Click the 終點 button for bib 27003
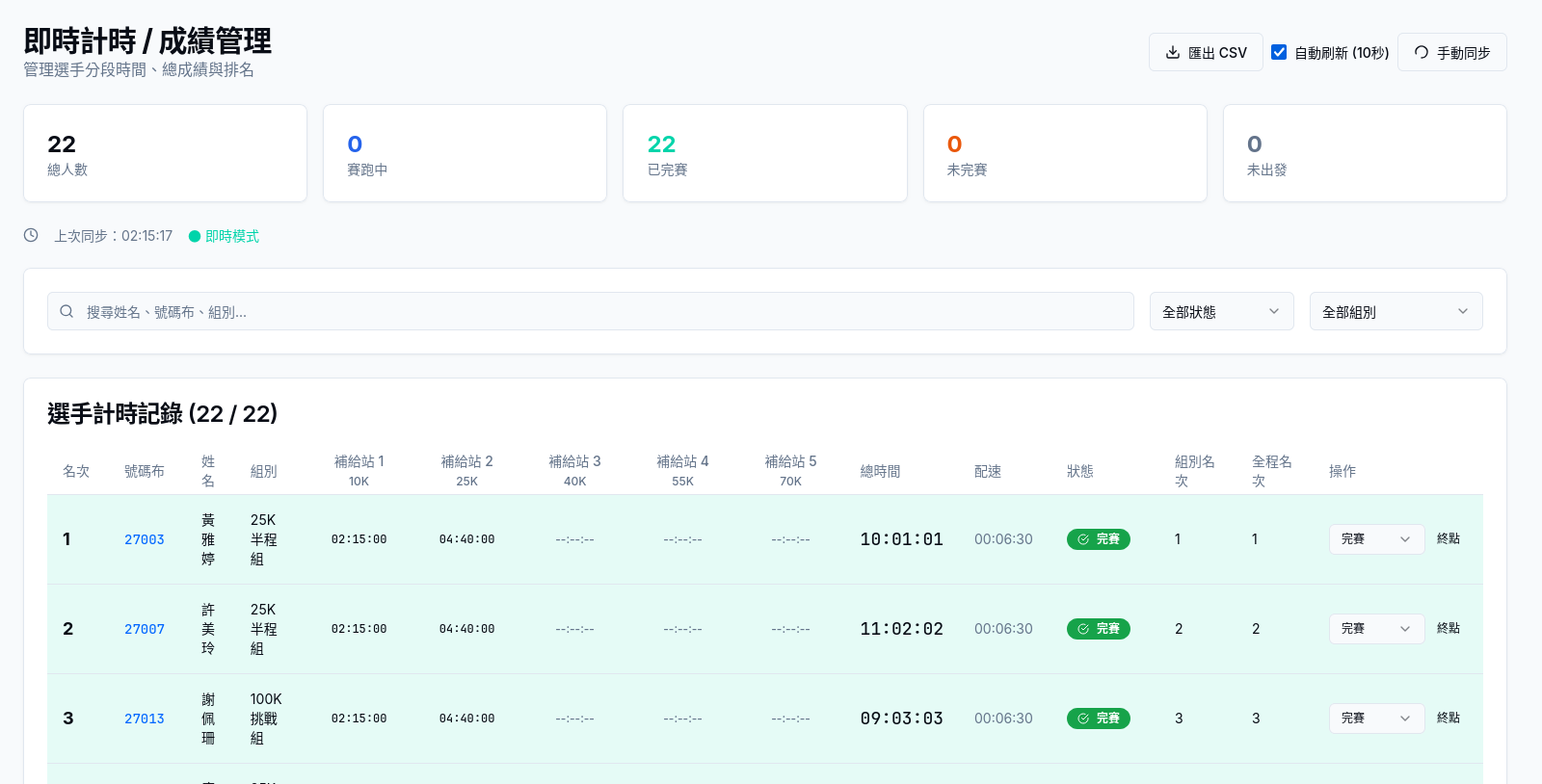Image resolution: width=1542 pixels, height=784 pixels. coord(1449,539)
